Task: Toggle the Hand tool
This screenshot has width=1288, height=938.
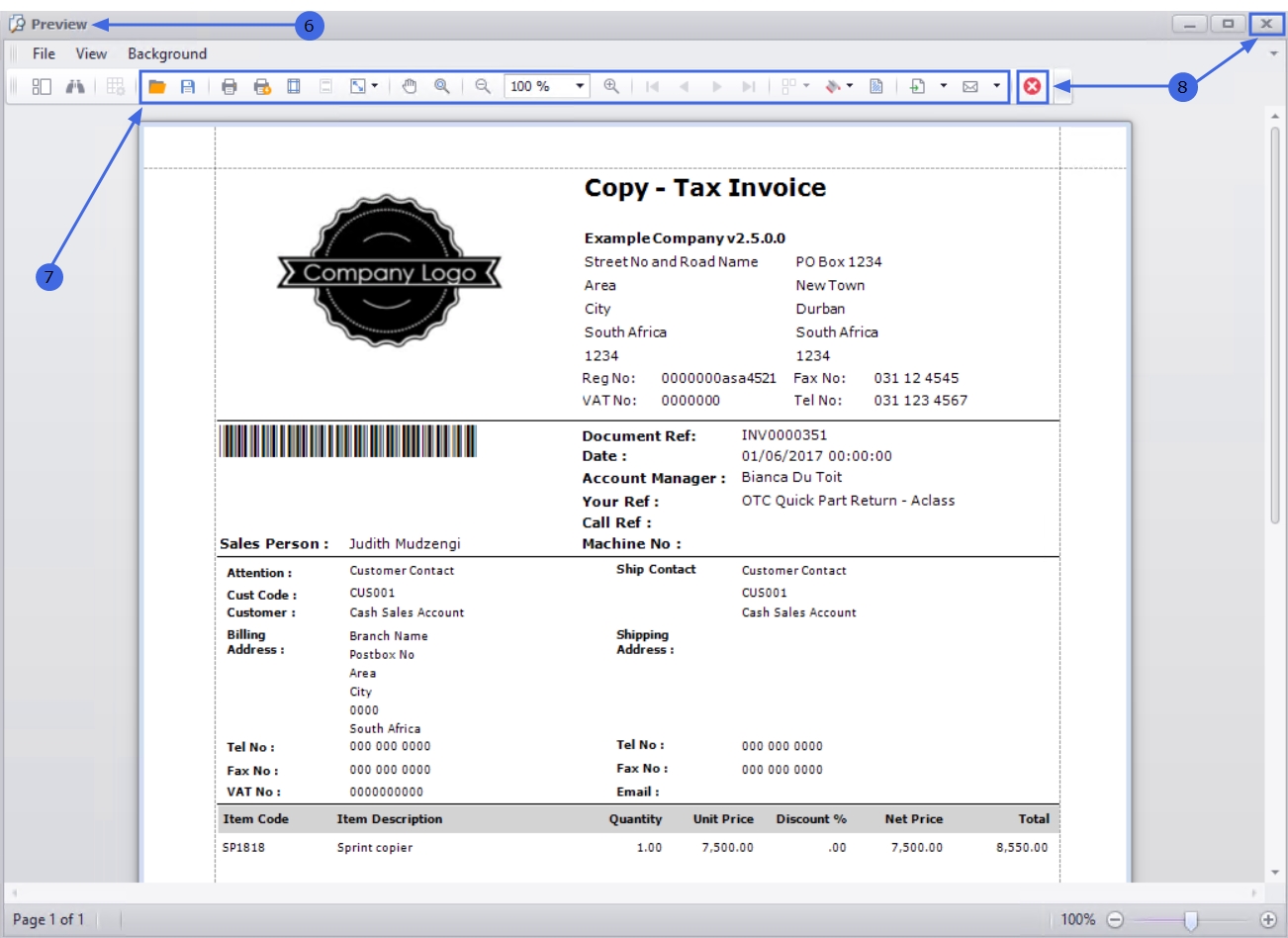Action: [410, 87]
